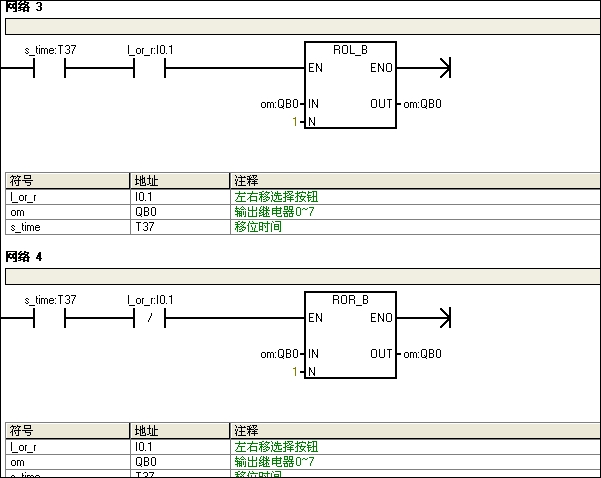Select the ROR_B instruction box
The width and height of the screenshot is (601, 478).
click(x=350, y=335)
